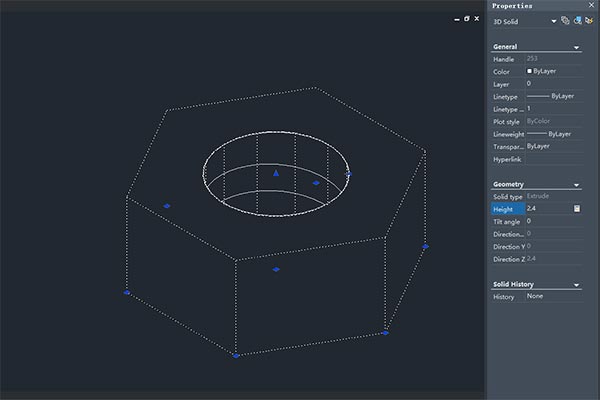Image resolution: width=600 pixels, height=400 pixels.
Task: Click the triangle grip at hole center
Action: point(276,173)
